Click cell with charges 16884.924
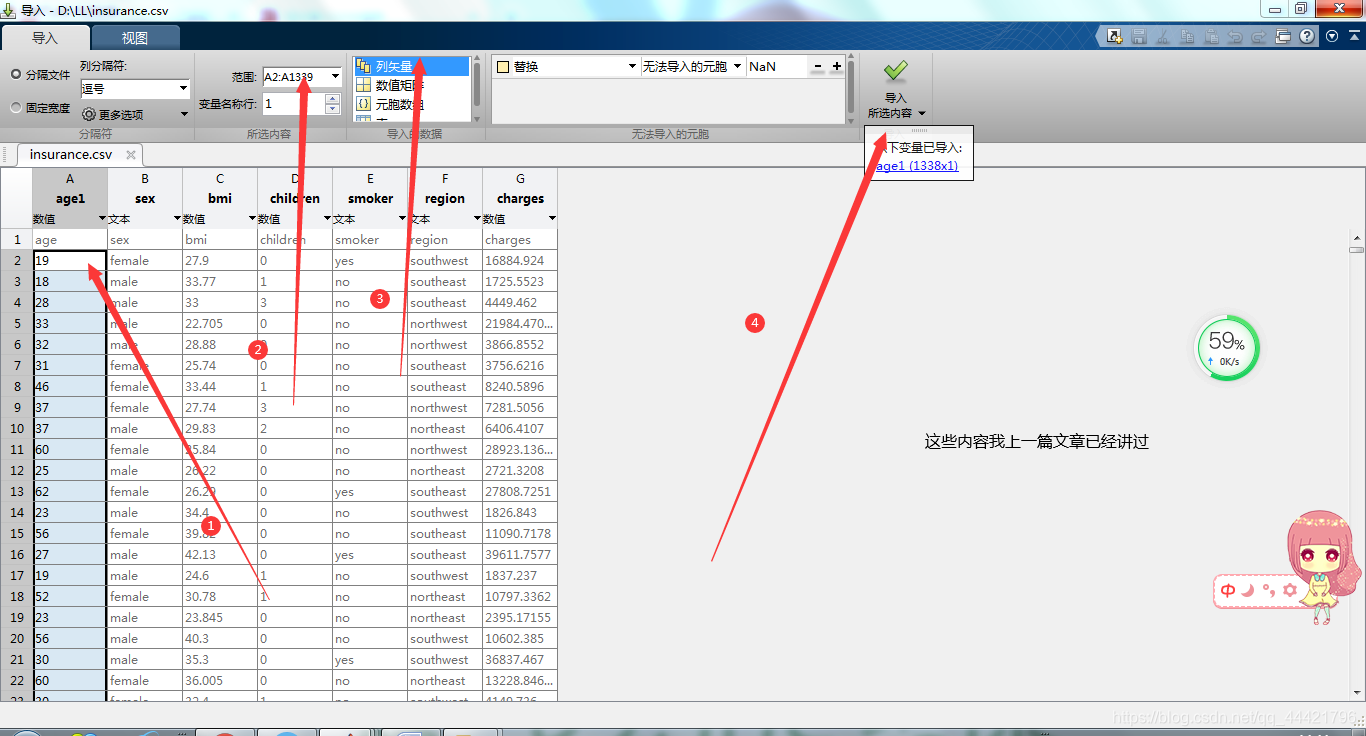This screenshot has height=736, width=1366. pyautogui.click(x=520, y=260)
